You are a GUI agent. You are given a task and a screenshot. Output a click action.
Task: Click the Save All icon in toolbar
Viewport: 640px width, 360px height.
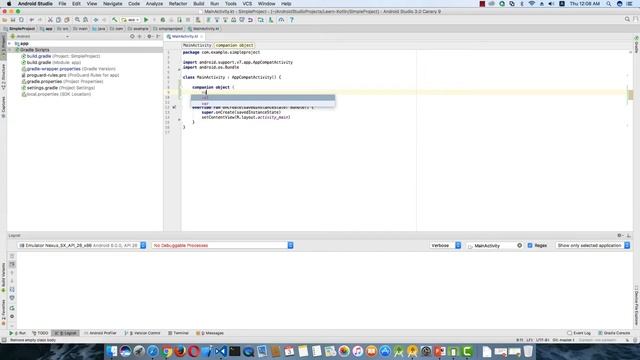pos(13,20)
